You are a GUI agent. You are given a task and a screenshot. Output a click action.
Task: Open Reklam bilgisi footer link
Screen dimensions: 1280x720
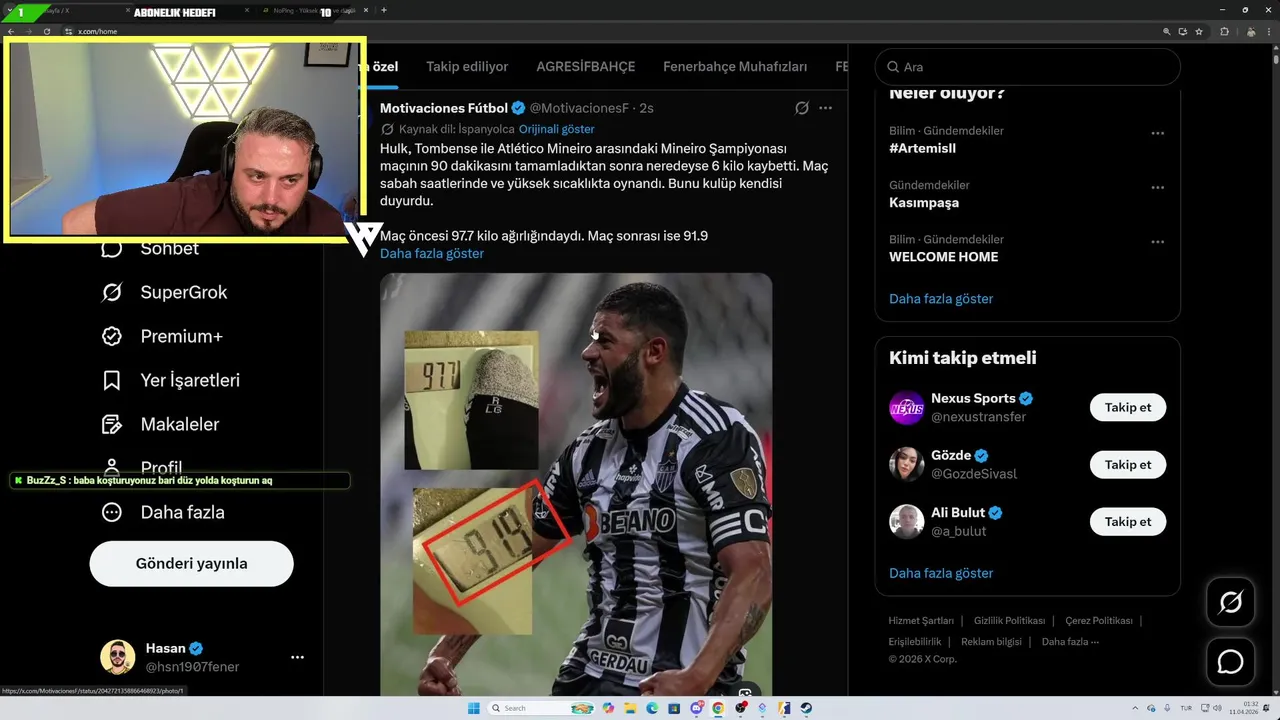991,642
